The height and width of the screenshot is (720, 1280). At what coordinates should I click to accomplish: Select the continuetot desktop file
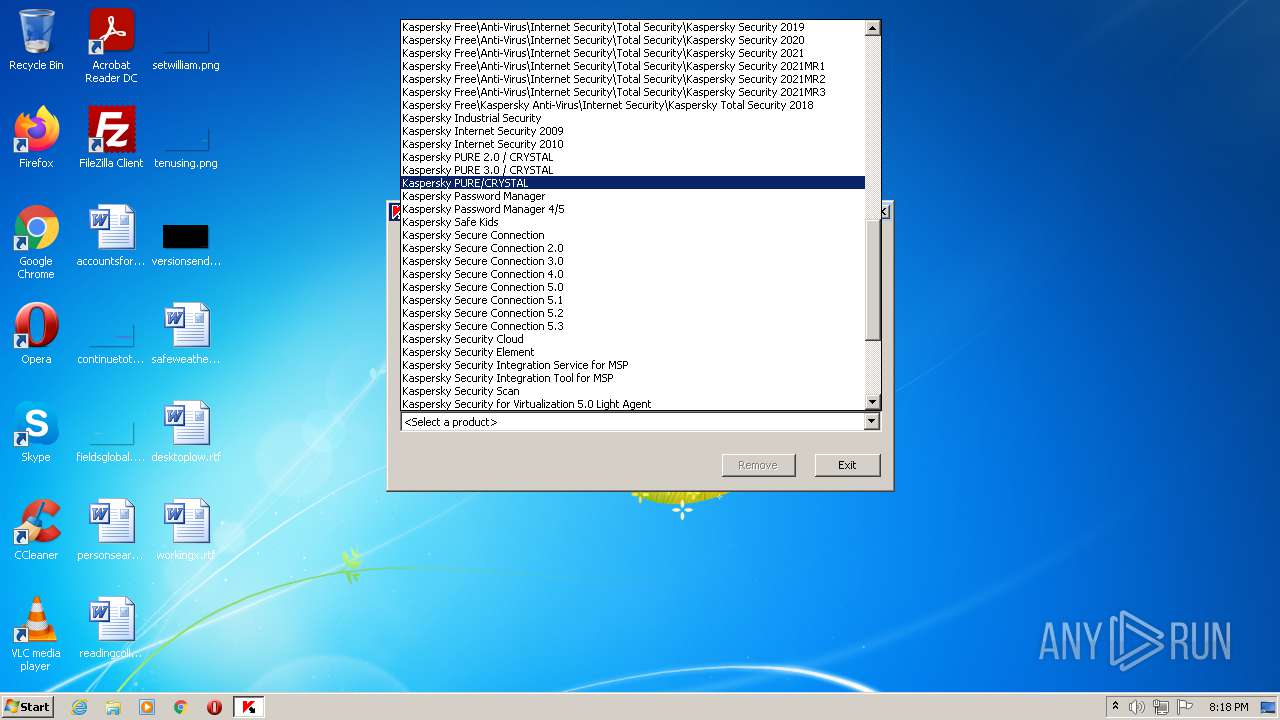point(111,340)
